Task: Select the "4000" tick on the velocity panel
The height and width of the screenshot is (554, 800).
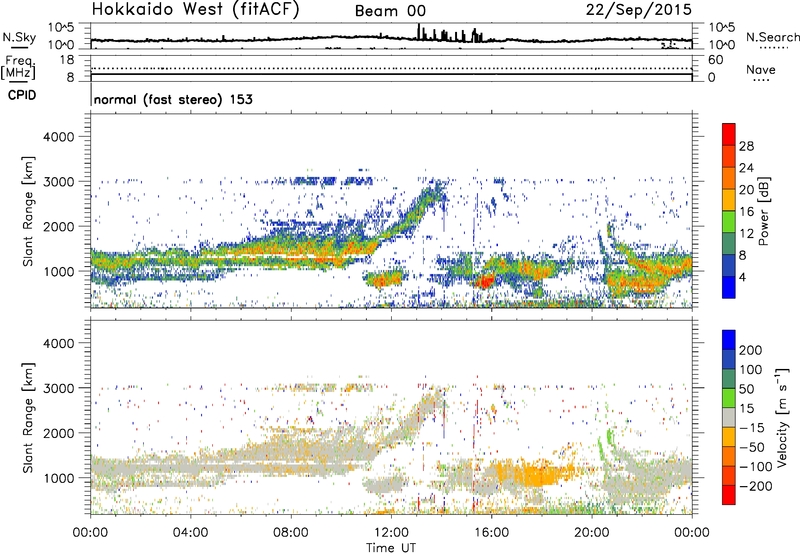Action: 59,343
